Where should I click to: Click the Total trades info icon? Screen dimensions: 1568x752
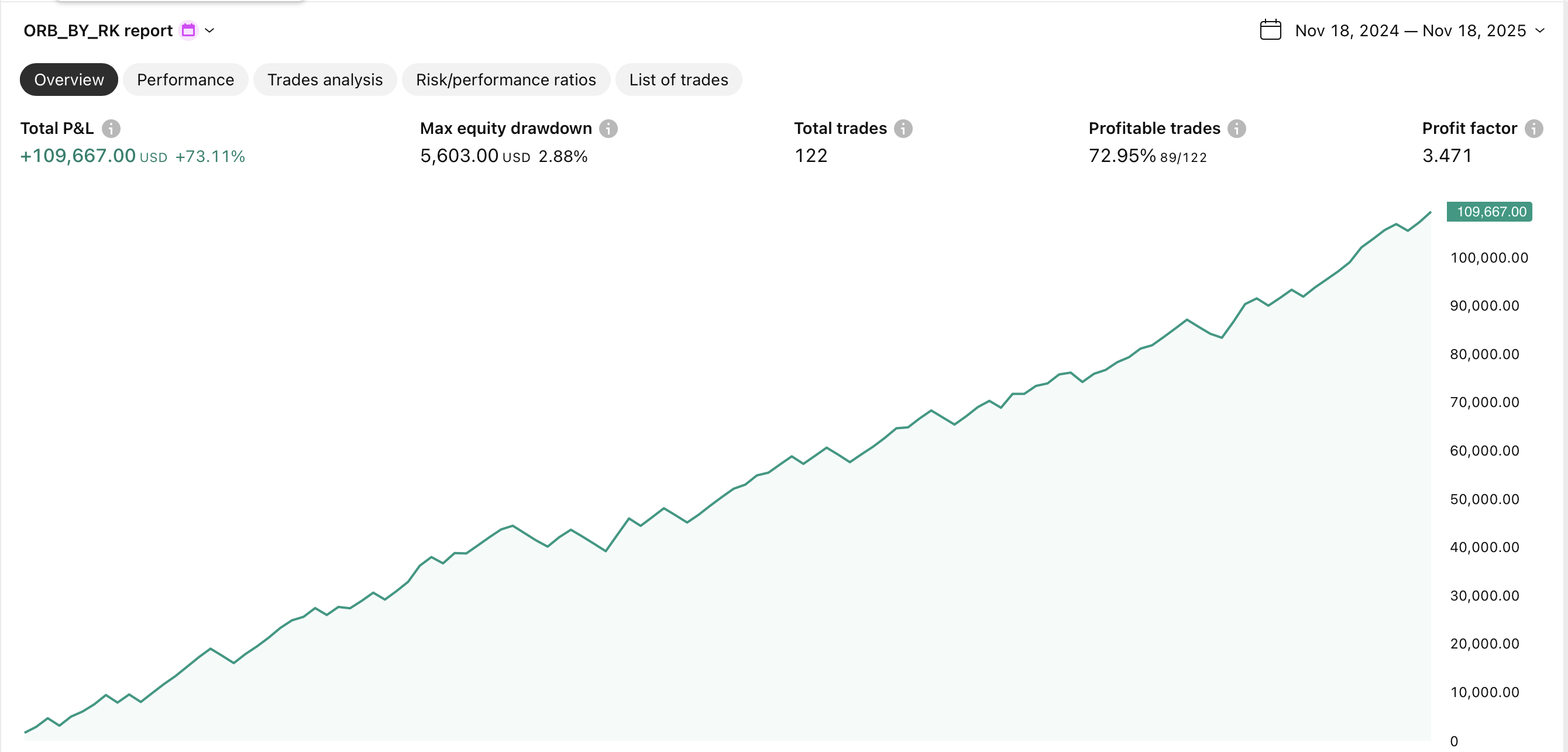[x=903, y=129]
